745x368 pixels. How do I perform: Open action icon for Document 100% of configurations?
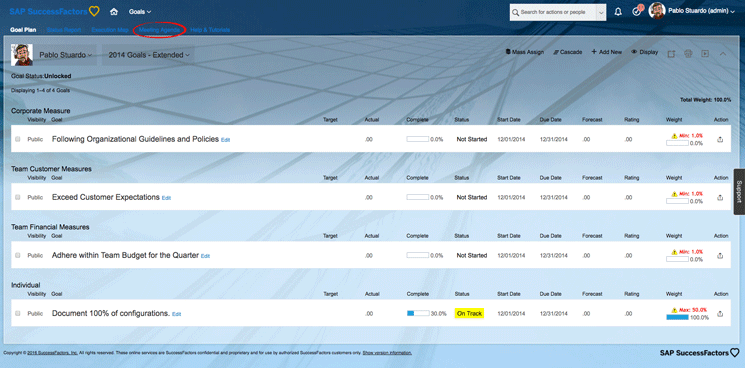(x=720, y=314)
